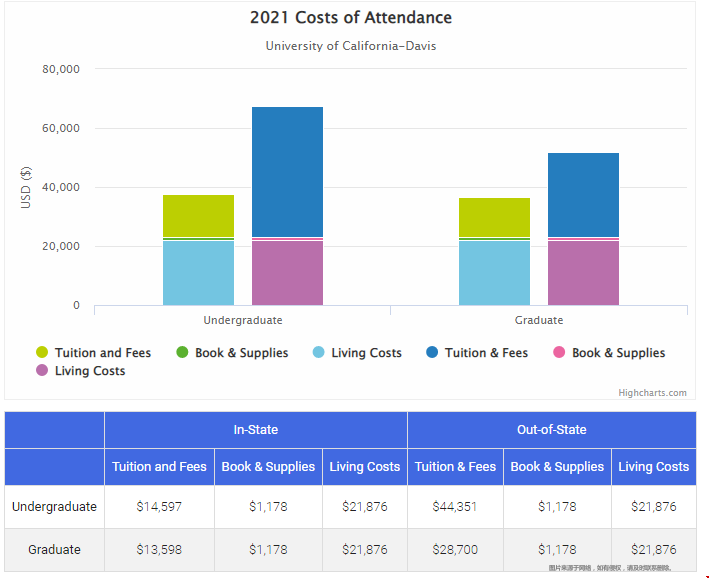709x578 pixels.
Task: Click the Out-of-State Living Costs column header
Action: (x=654, y=467)
